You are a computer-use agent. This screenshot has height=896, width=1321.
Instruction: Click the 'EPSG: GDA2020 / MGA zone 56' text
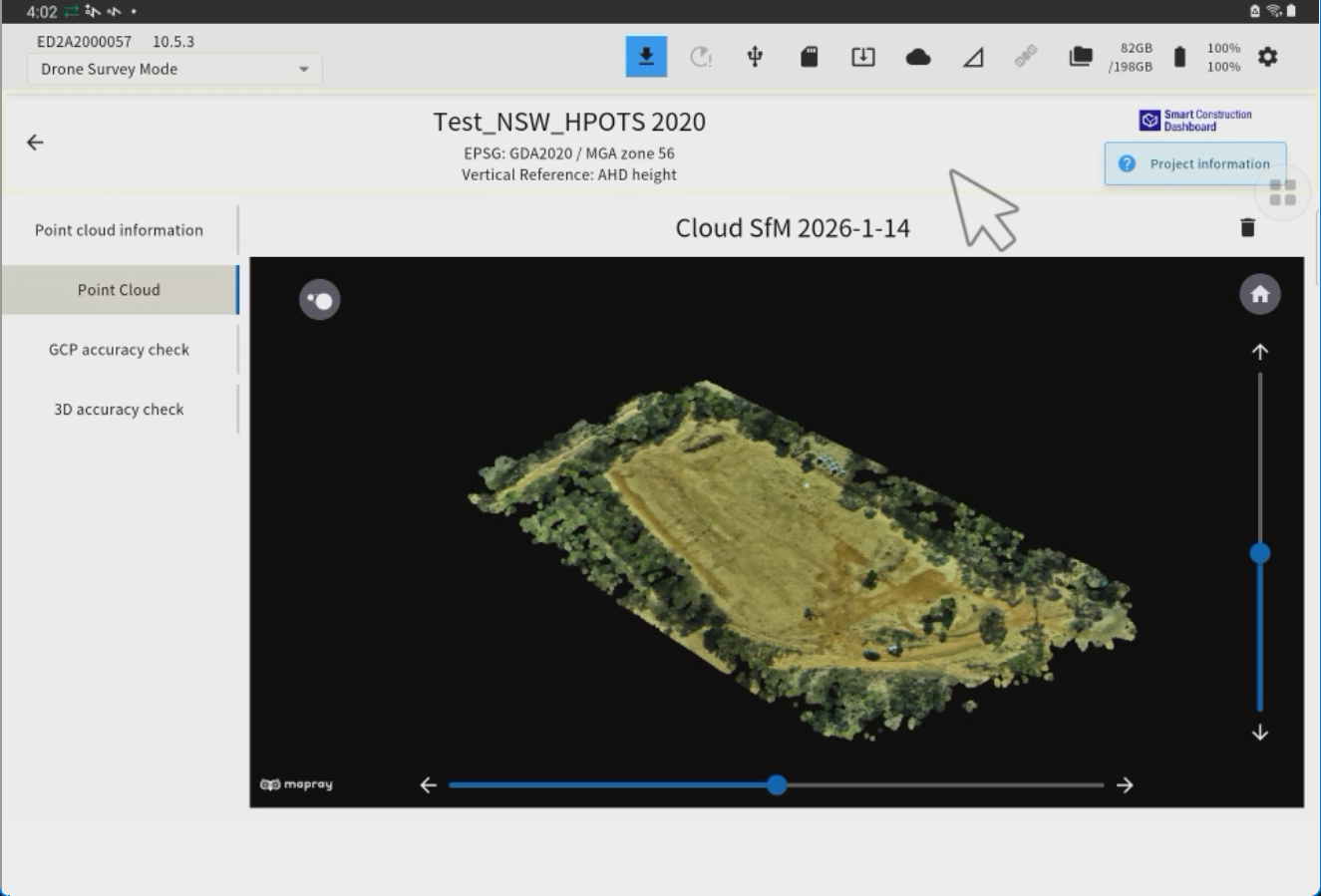pyautogui.click(x=569, y=153)
